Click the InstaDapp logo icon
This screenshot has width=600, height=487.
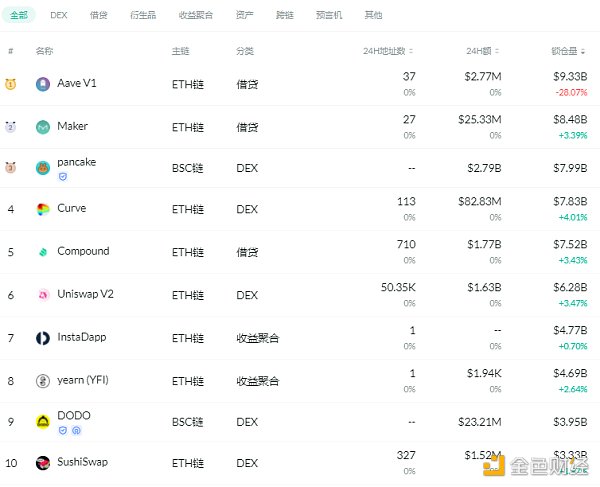pyautogui.click(x=43, y=338)
